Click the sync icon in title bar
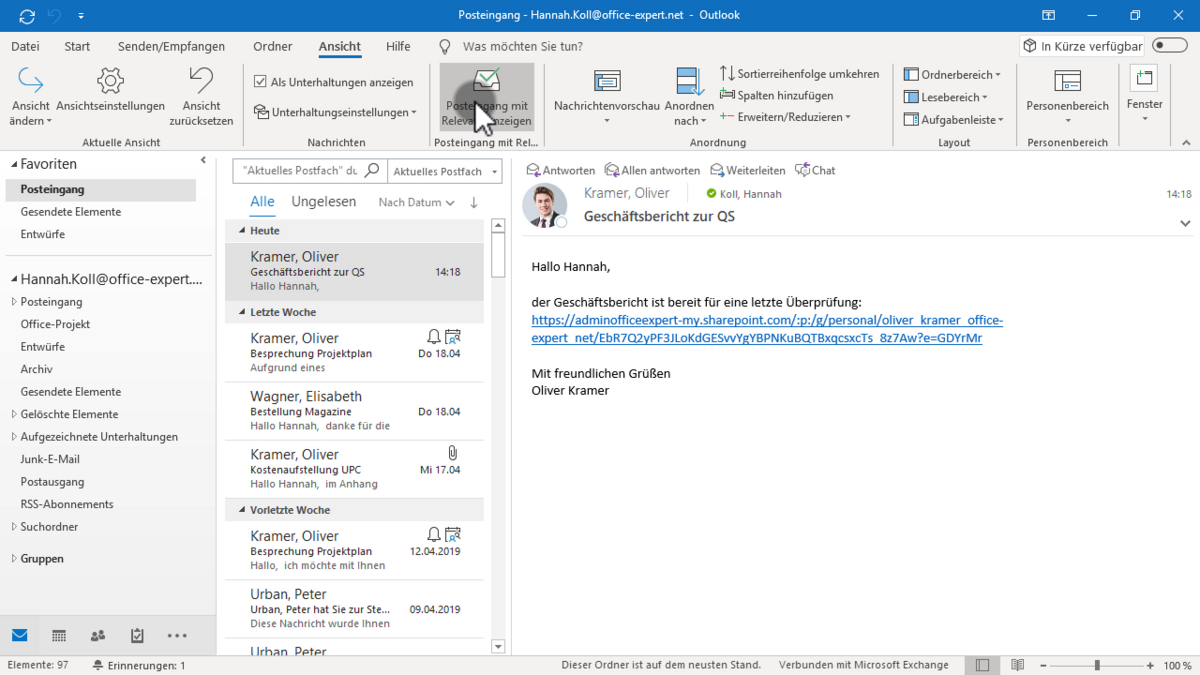Image resolution: width=1200 pixels, height=675 pixels. [x=27, y=16]
